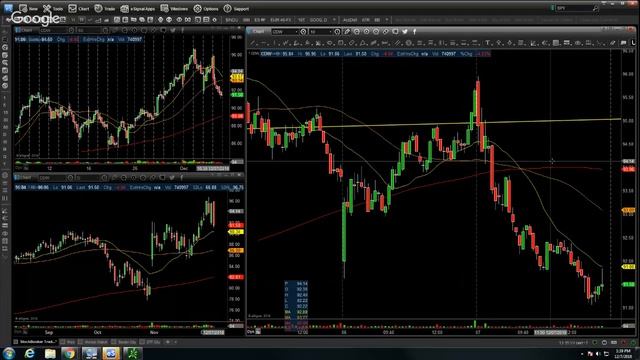Click Windows Start button

(x=9, y=353)
